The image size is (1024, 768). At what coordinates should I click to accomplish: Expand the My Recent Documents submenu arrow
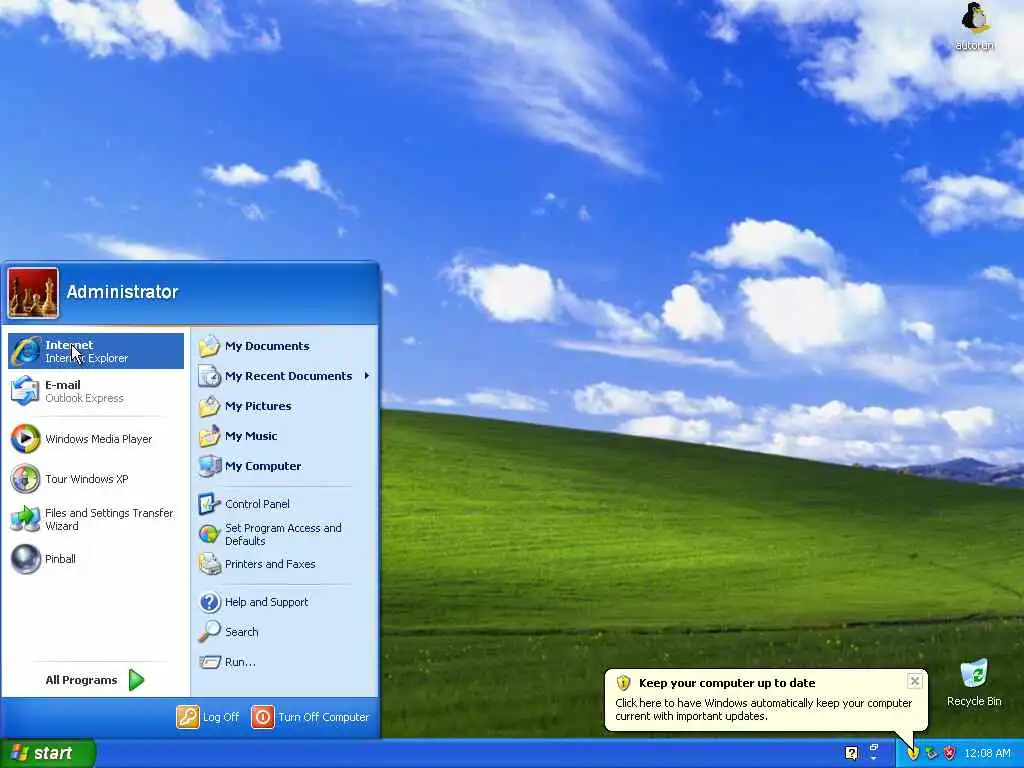point(367,376)
